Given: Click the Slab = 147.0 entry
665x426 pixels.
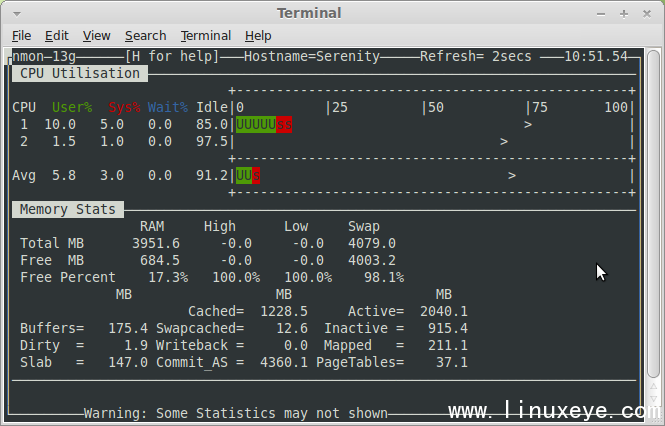Looking at the screenshot, I should (84, 362).
